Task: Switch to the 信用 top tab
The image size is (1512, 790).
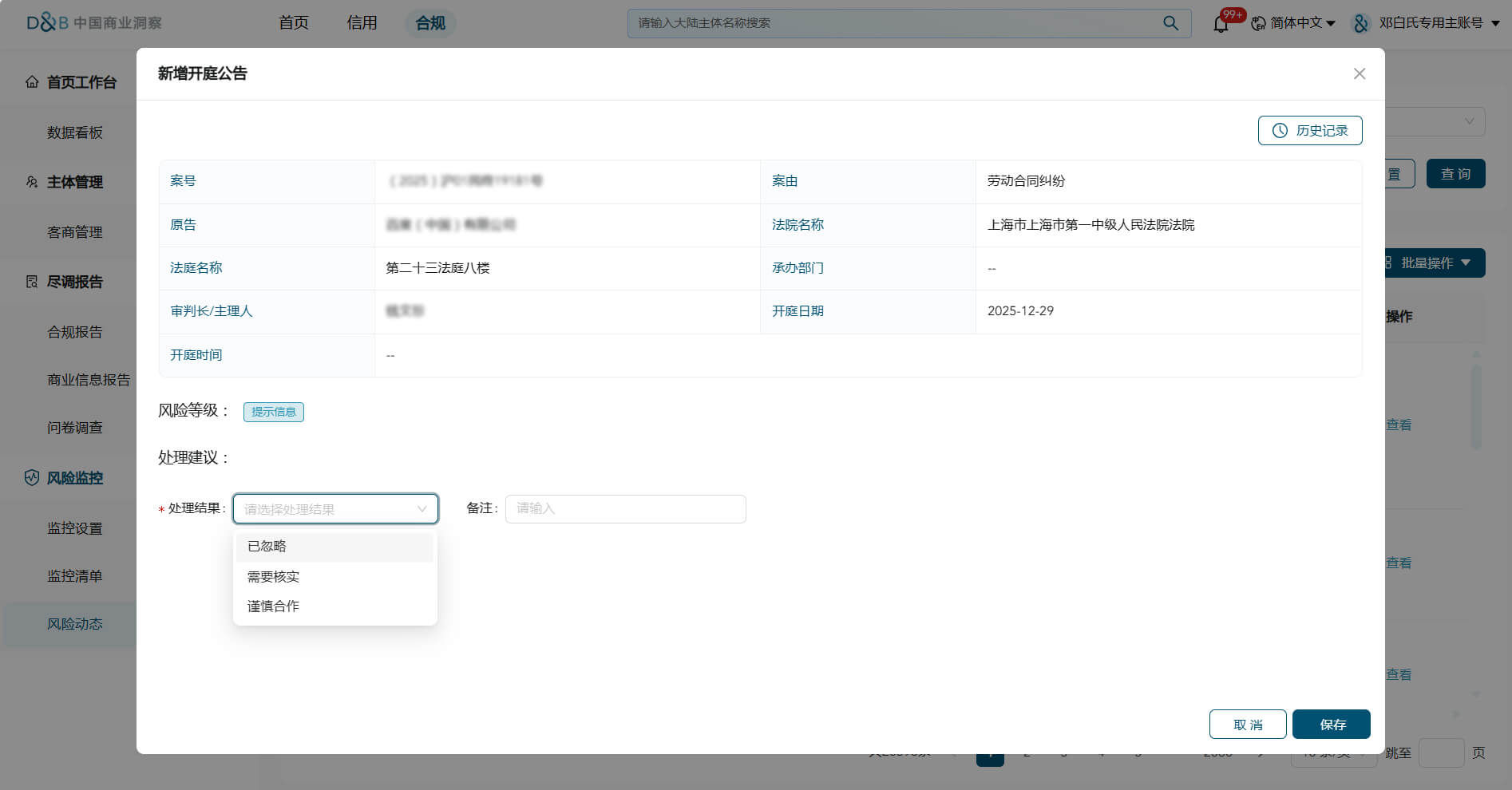Action: click(362, 23)
